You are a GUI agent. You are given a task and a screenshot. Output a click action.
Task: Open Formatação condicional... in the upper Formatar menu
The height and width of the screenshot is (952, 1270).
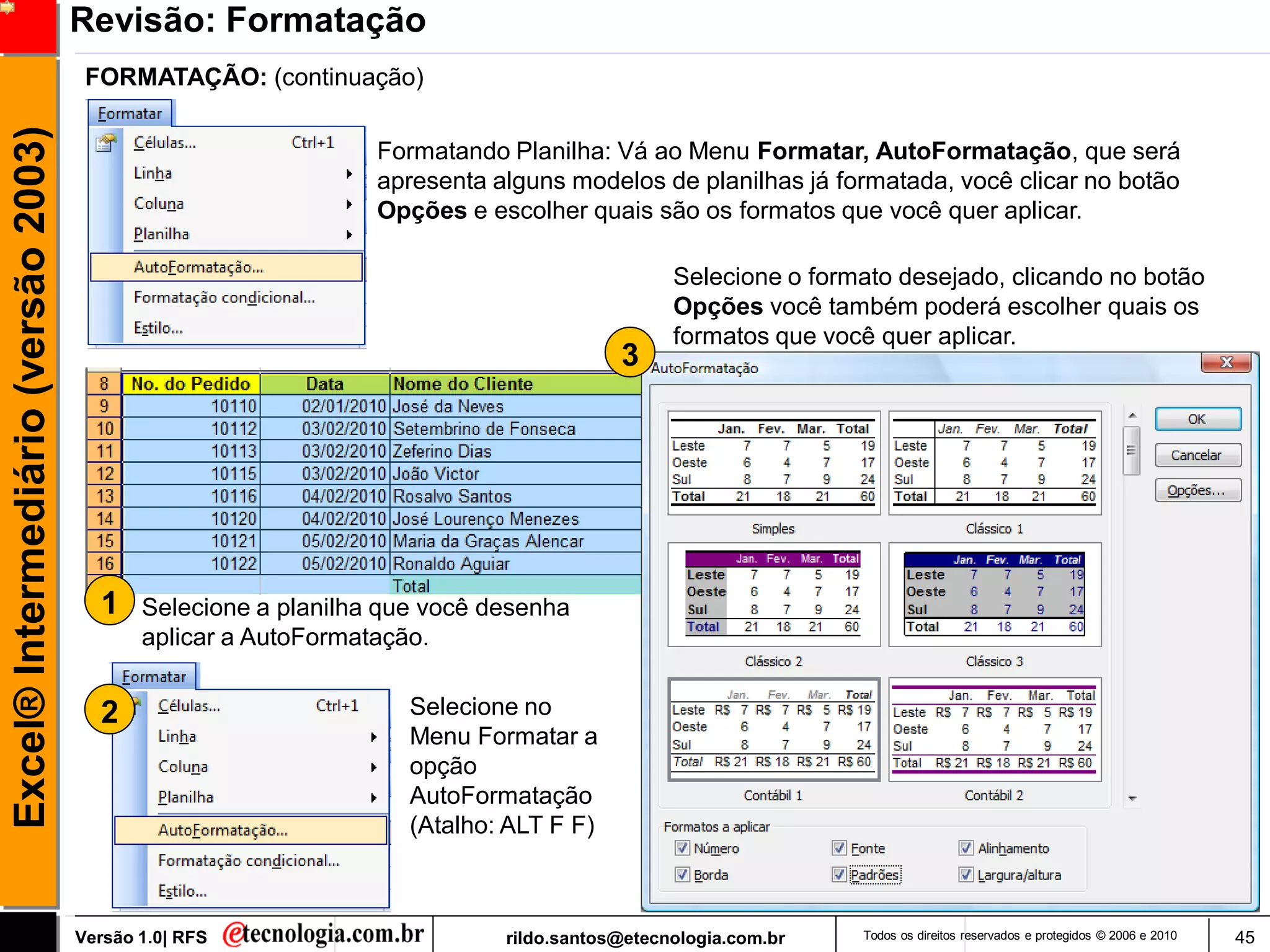224,297
